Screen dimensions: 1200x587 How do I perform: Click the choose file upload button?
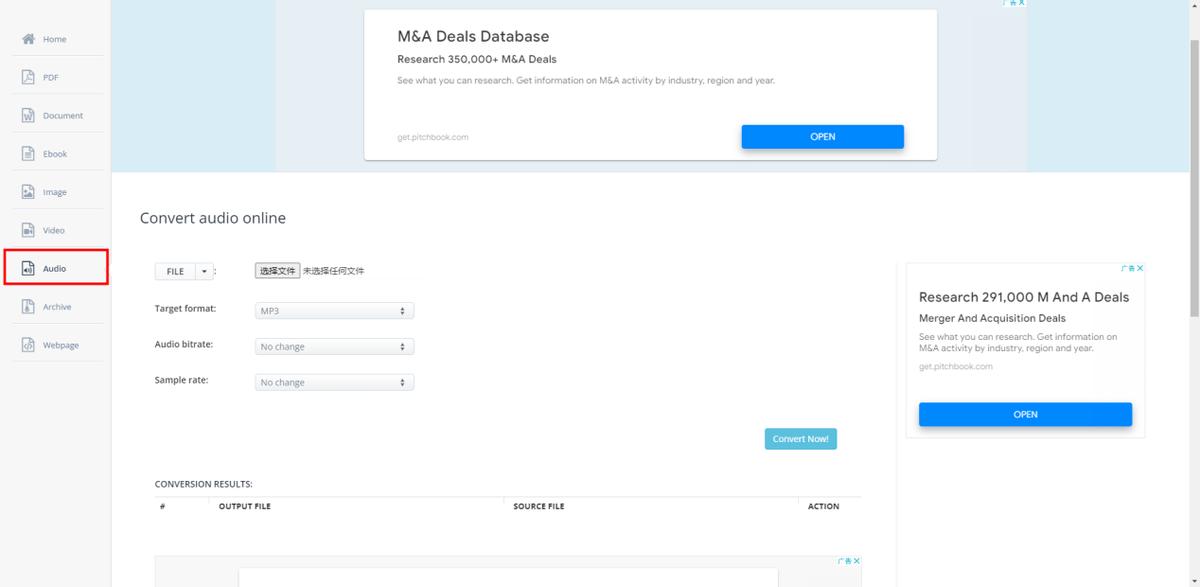pos(277,271)
